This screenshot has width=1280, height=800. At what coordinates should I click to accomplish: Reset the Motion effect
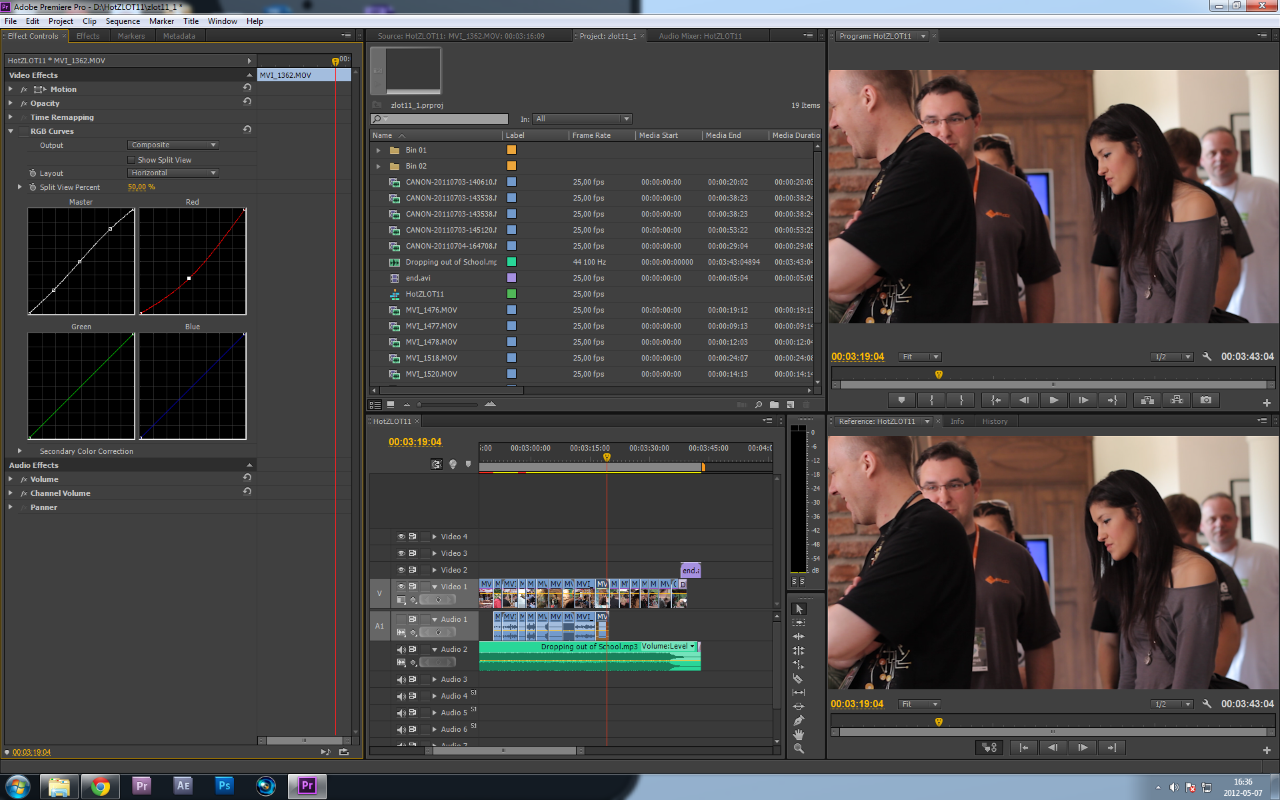point(246,88)
